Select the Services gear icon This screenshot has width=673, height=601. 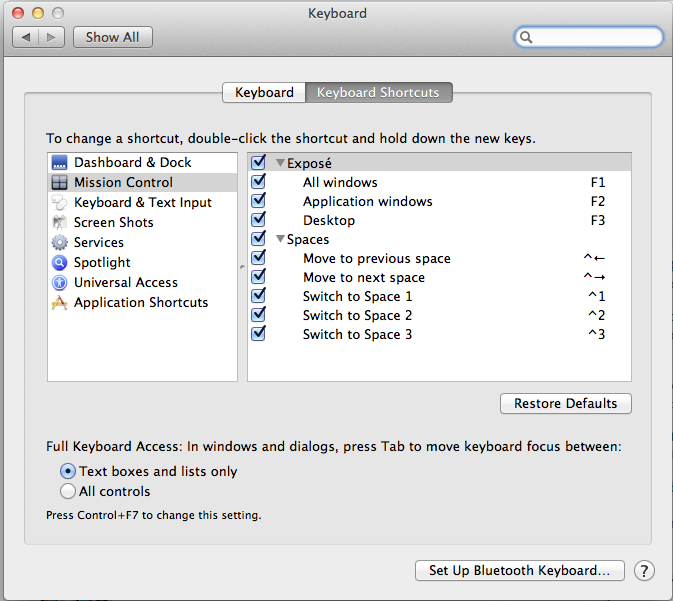59,242
